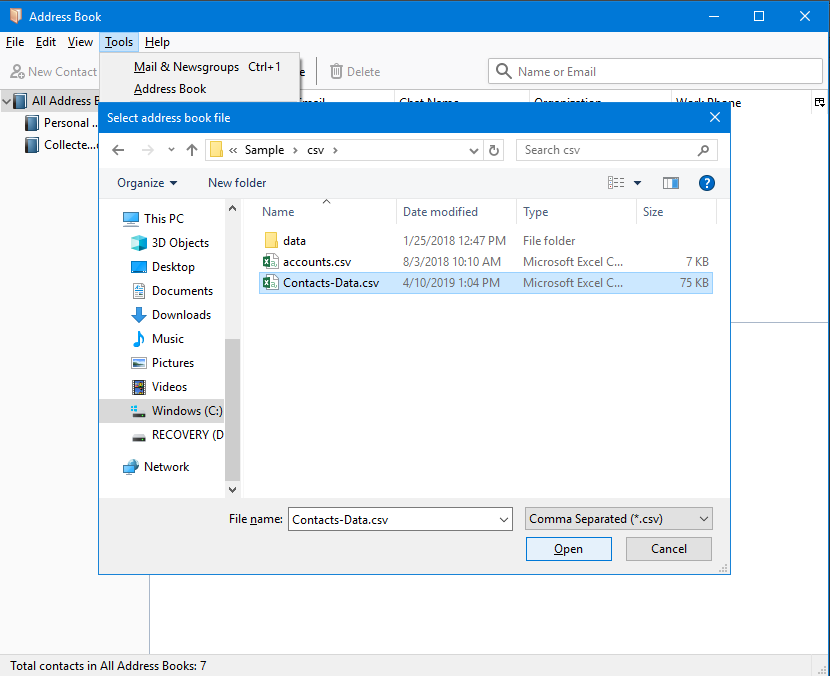Expand the address path history dropdown

point(473,150)
